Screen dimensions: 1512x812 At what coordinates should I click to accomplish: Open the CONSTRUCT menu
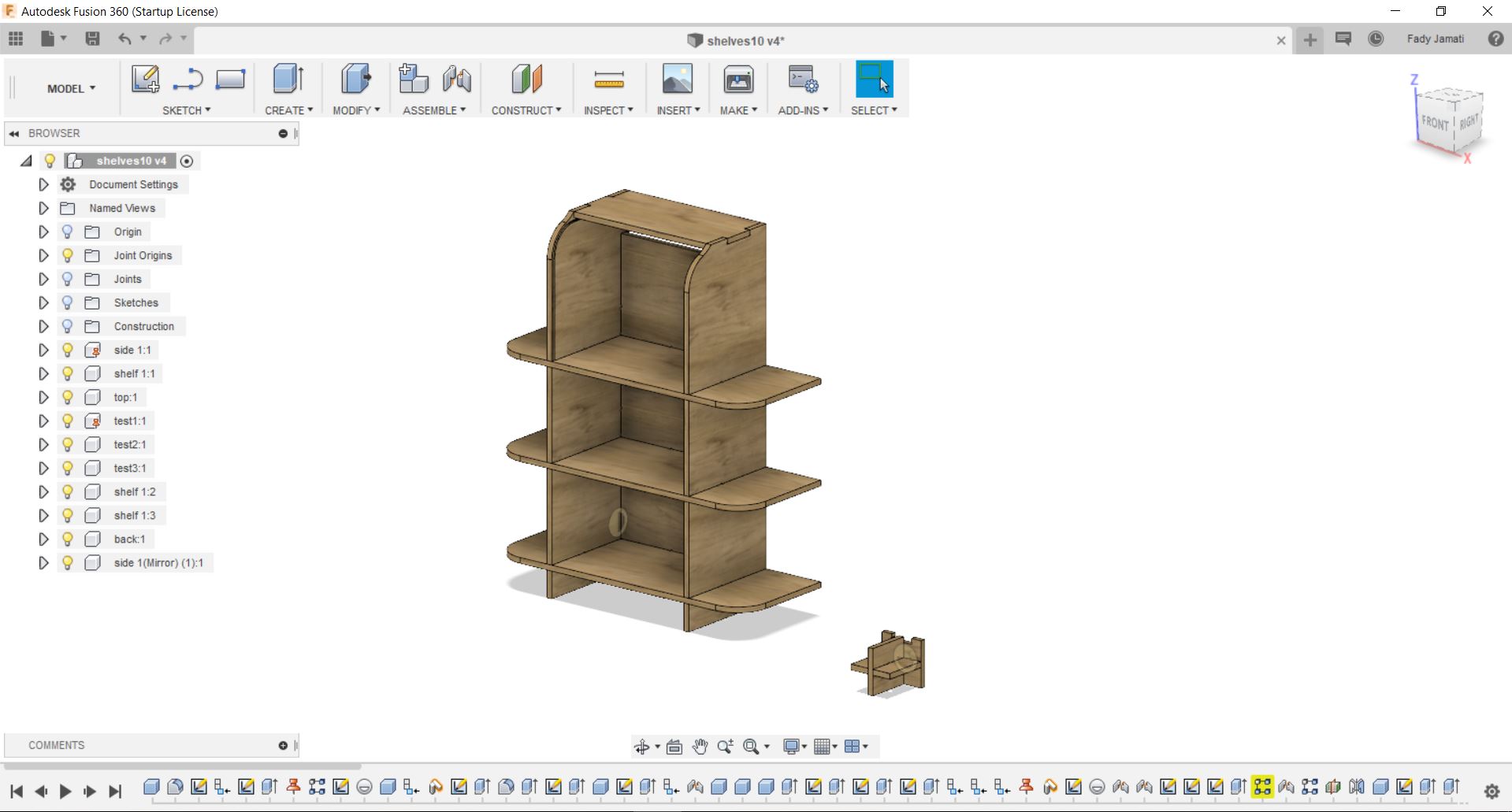click(526, 110)
